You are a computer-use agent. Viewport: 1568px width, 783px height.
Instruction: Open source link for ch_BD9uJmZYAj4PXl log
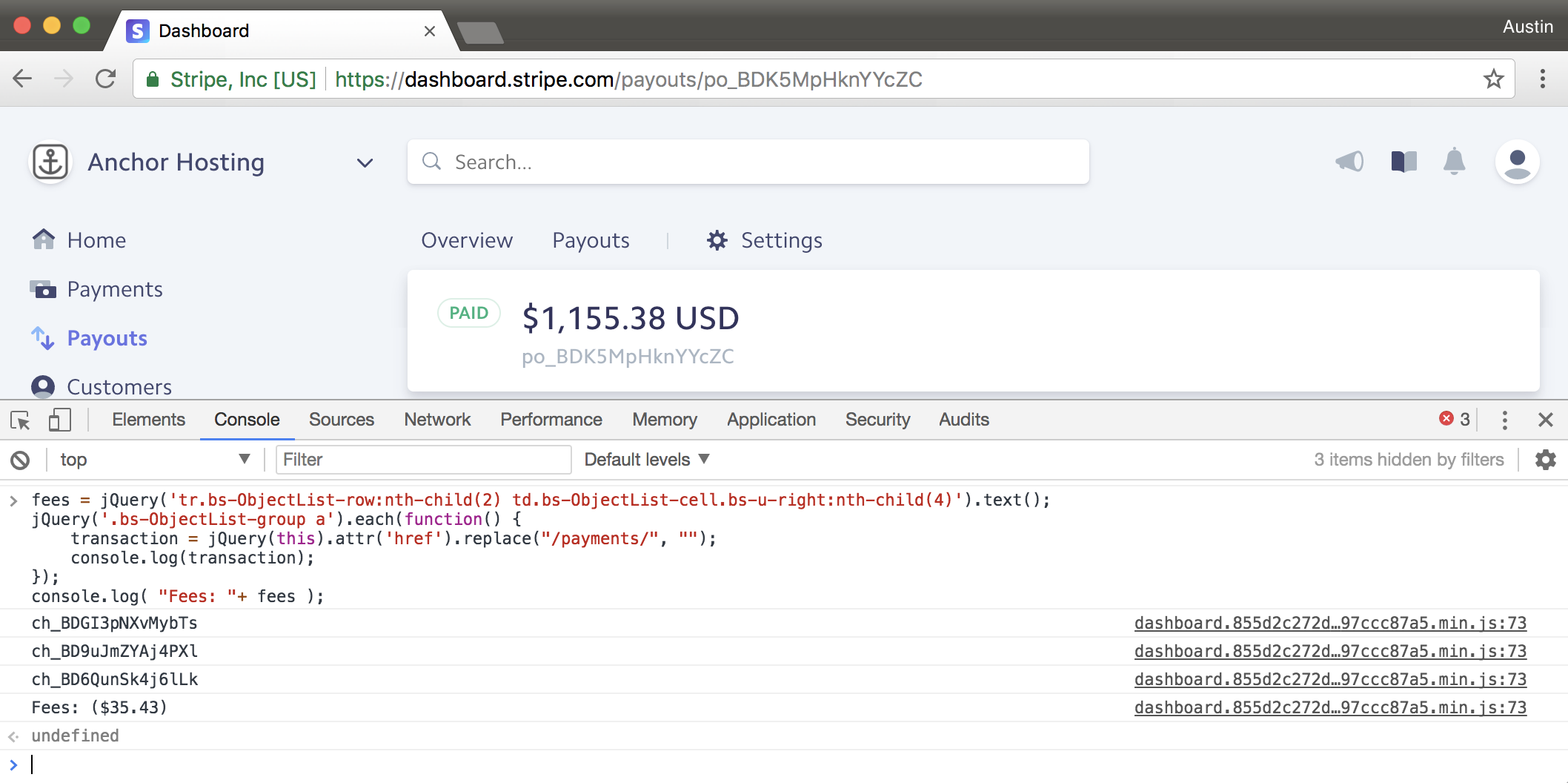(1330, 652)
